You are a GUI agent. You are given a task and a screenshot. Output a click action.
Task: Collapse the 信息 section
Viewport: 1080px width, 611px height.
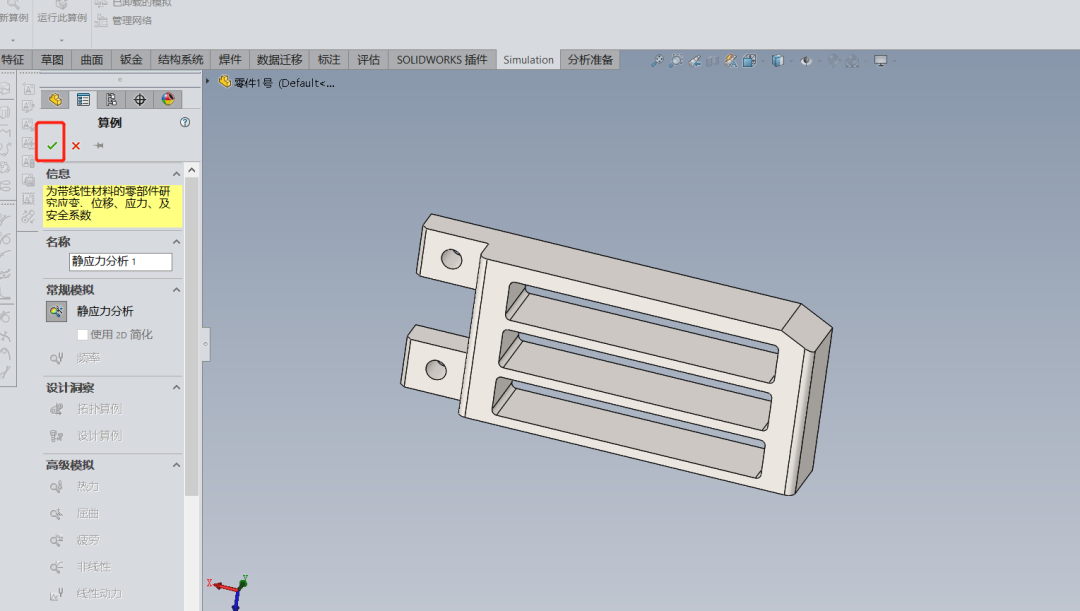coord(177,174)
